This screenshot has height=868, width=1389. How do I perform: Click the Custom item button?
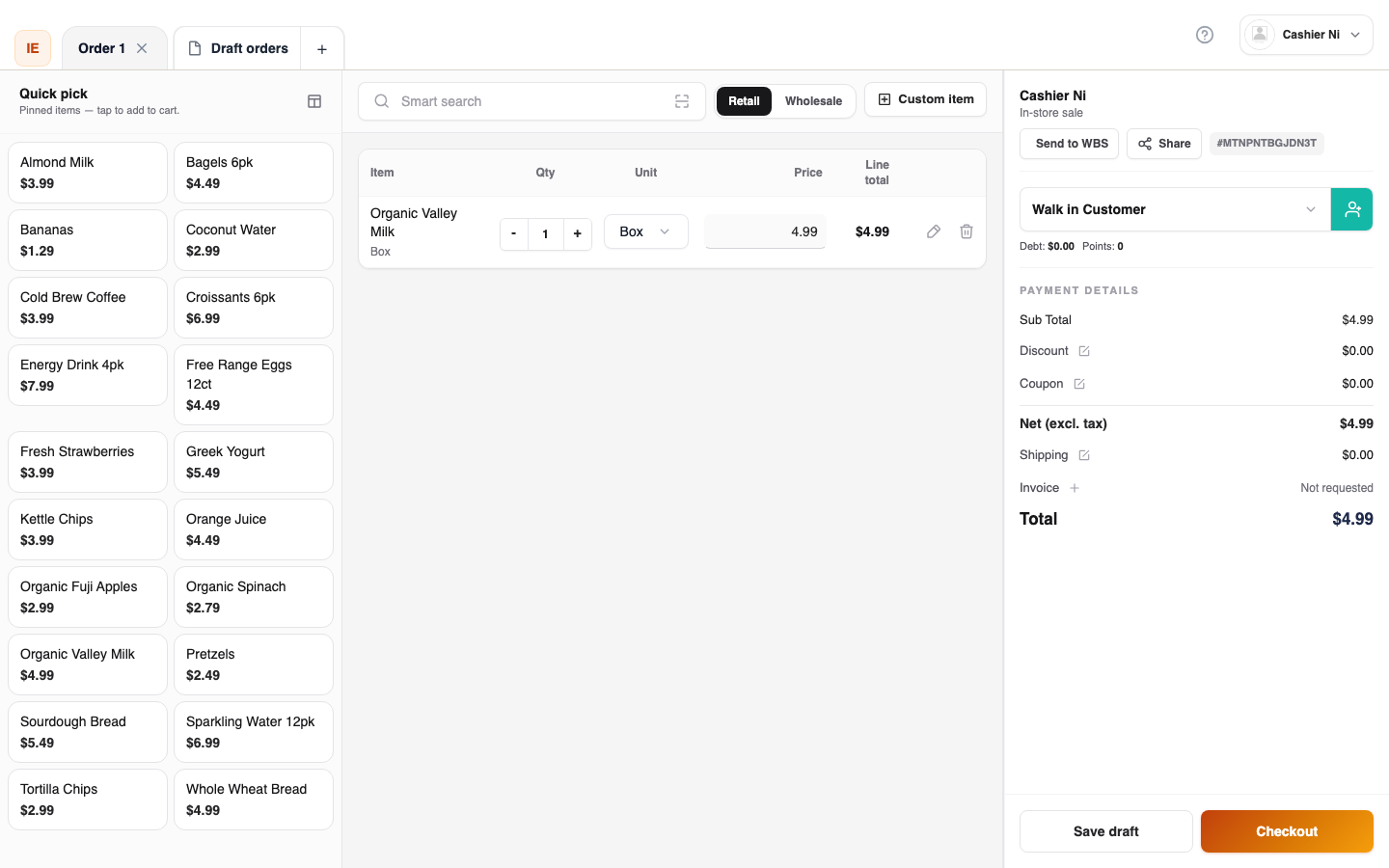point(925,99)
